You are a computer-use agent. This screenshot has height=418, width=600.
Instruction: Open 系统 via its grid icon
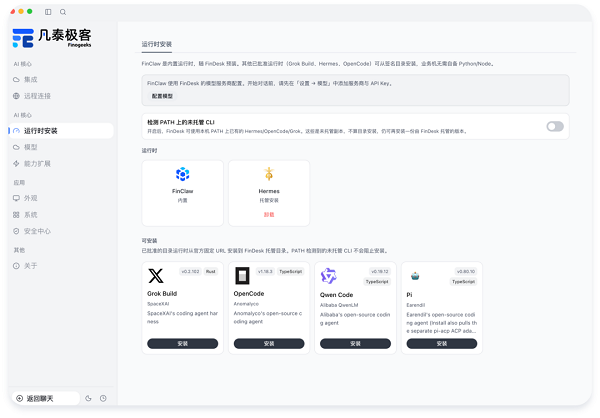[x=16, y=215]
